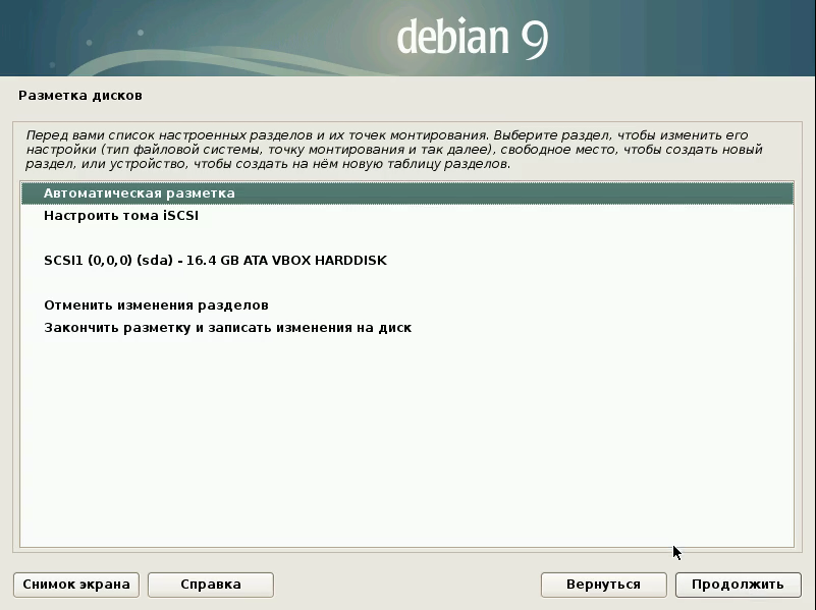Click the '9' version numeral in banner

tap(534, 38)
